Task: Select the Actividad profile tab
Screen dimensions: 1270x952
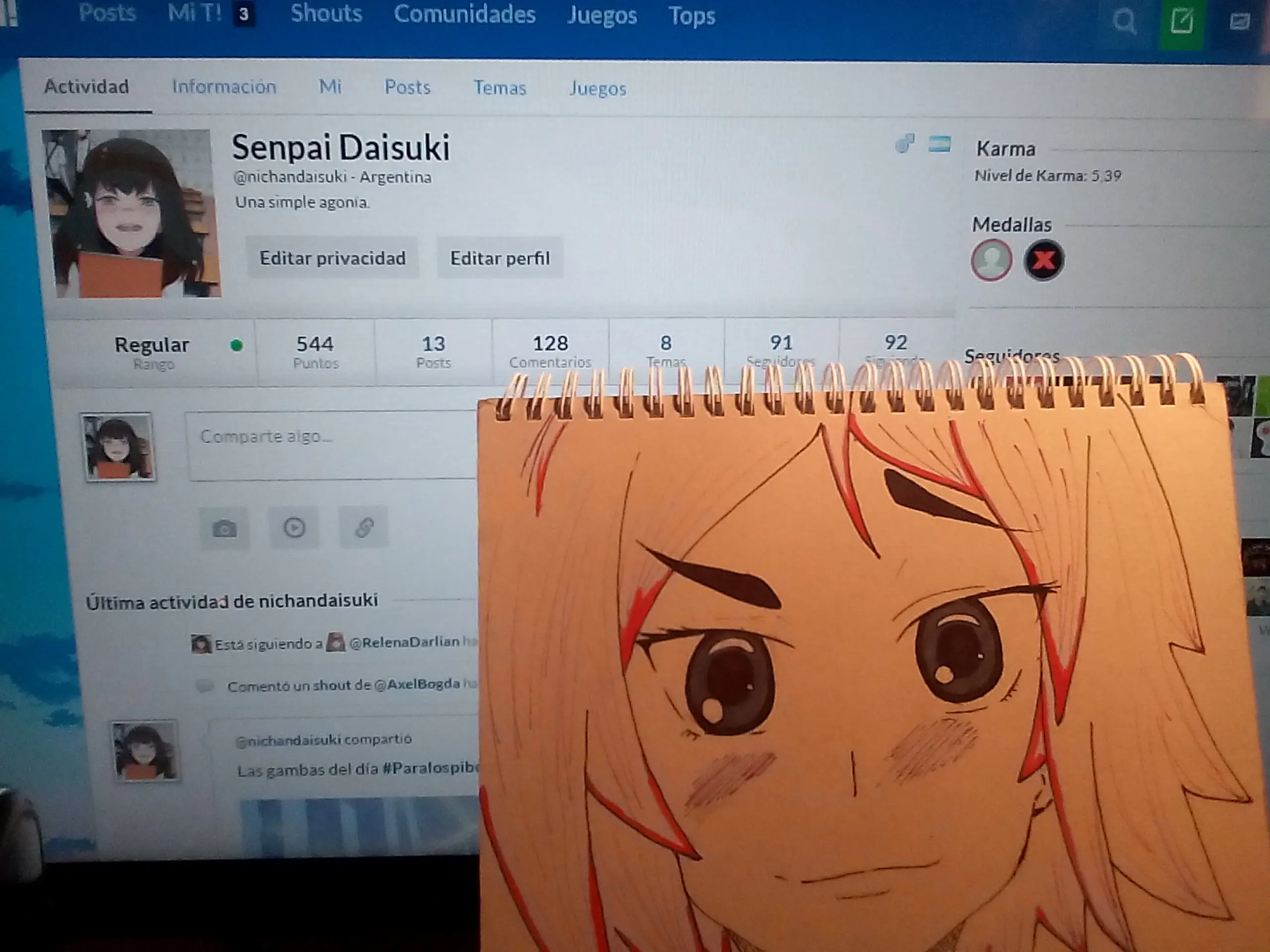Action: (87, 87)
